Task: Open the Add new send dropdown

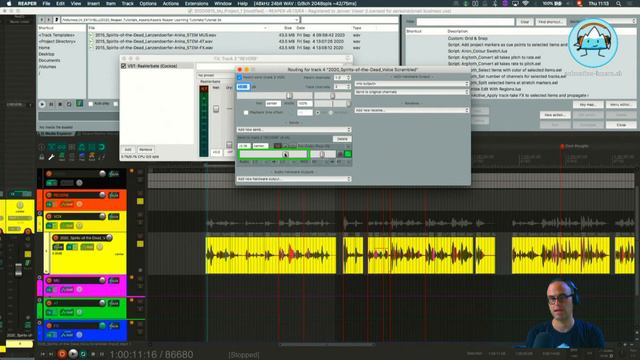Action: (x=294, y=129)
